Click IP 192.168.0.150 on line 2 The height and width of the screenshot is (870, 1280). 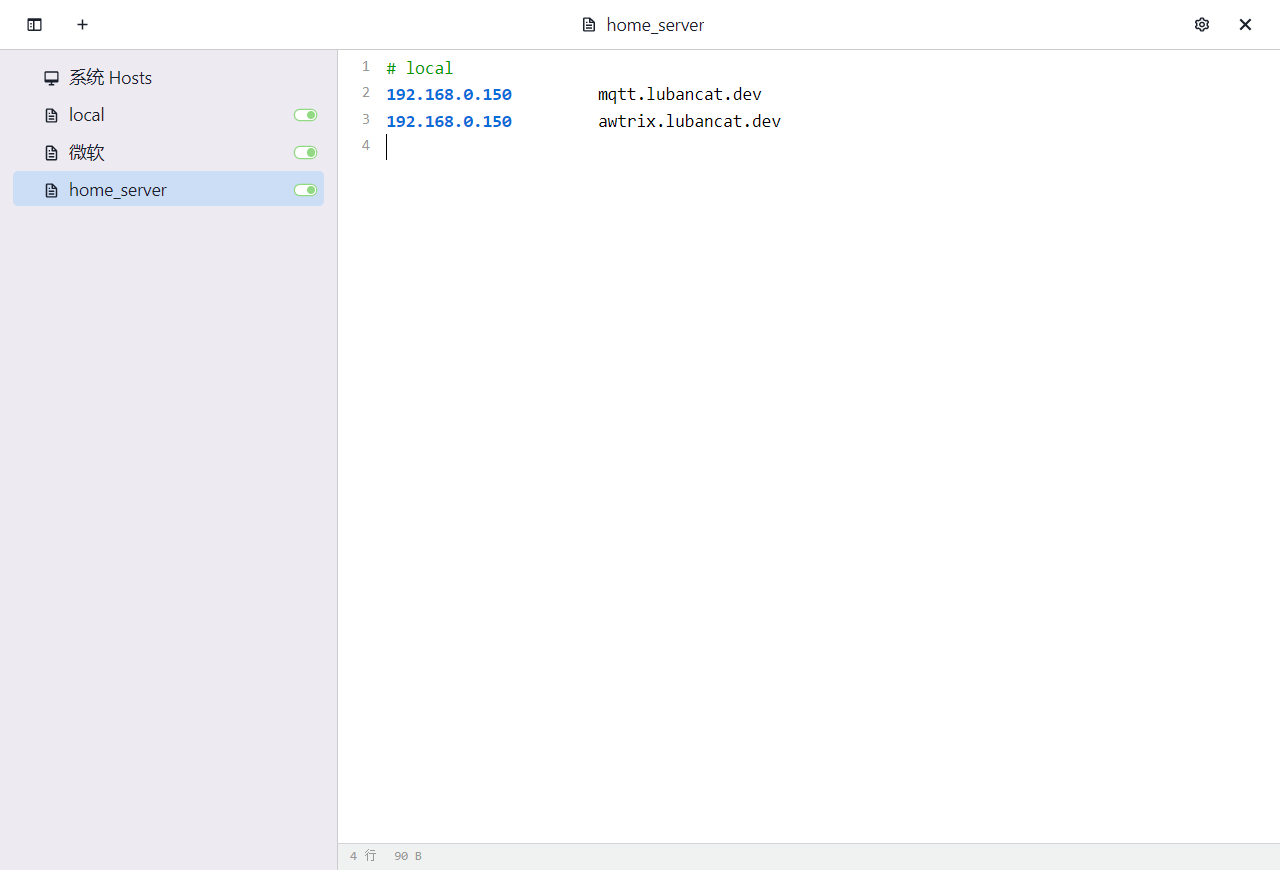click(x=449, y=95)
